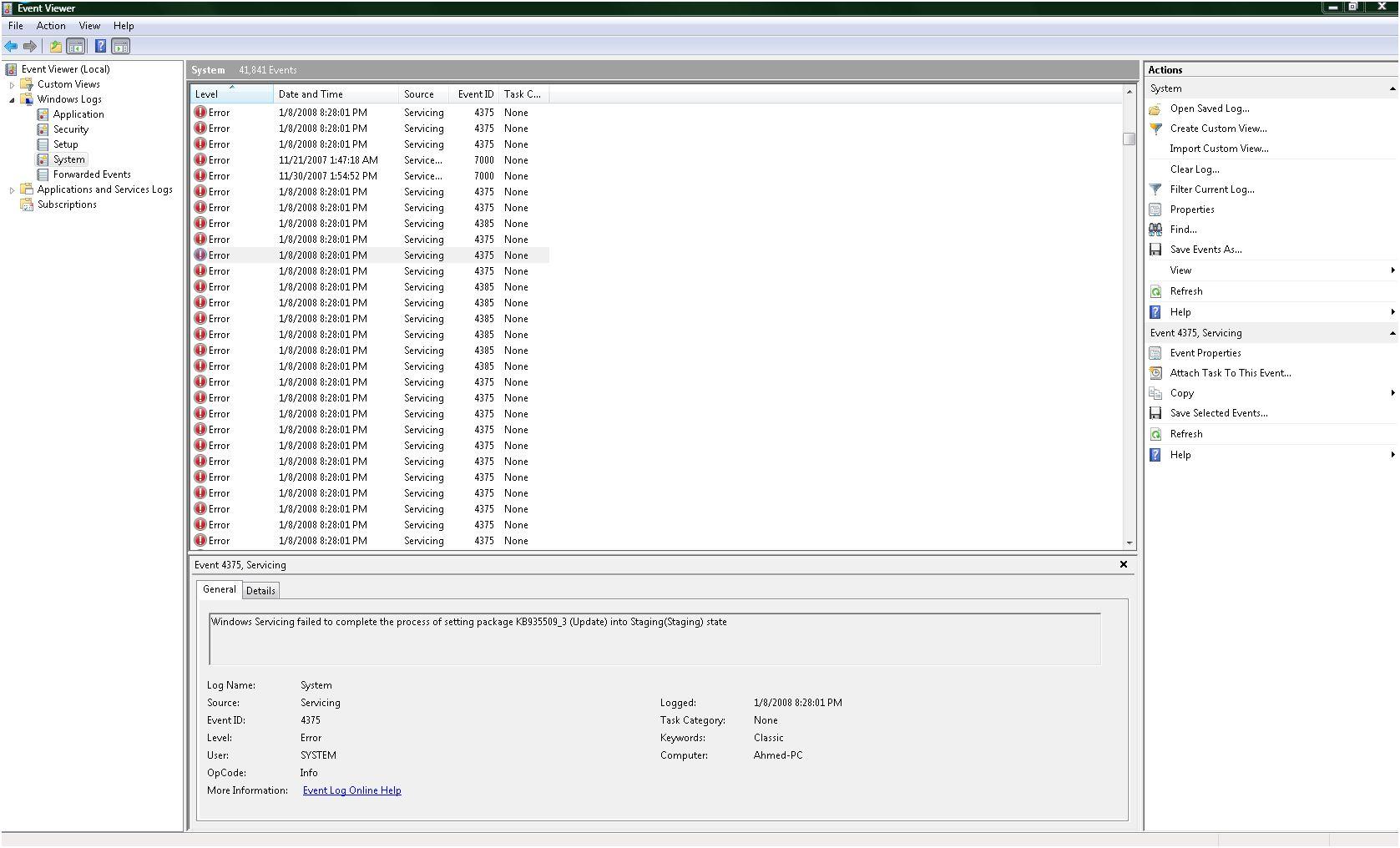Click the Back arrow toolbar icon
The width and height of the screenshot is (1400, 848).
click(11, 47)
